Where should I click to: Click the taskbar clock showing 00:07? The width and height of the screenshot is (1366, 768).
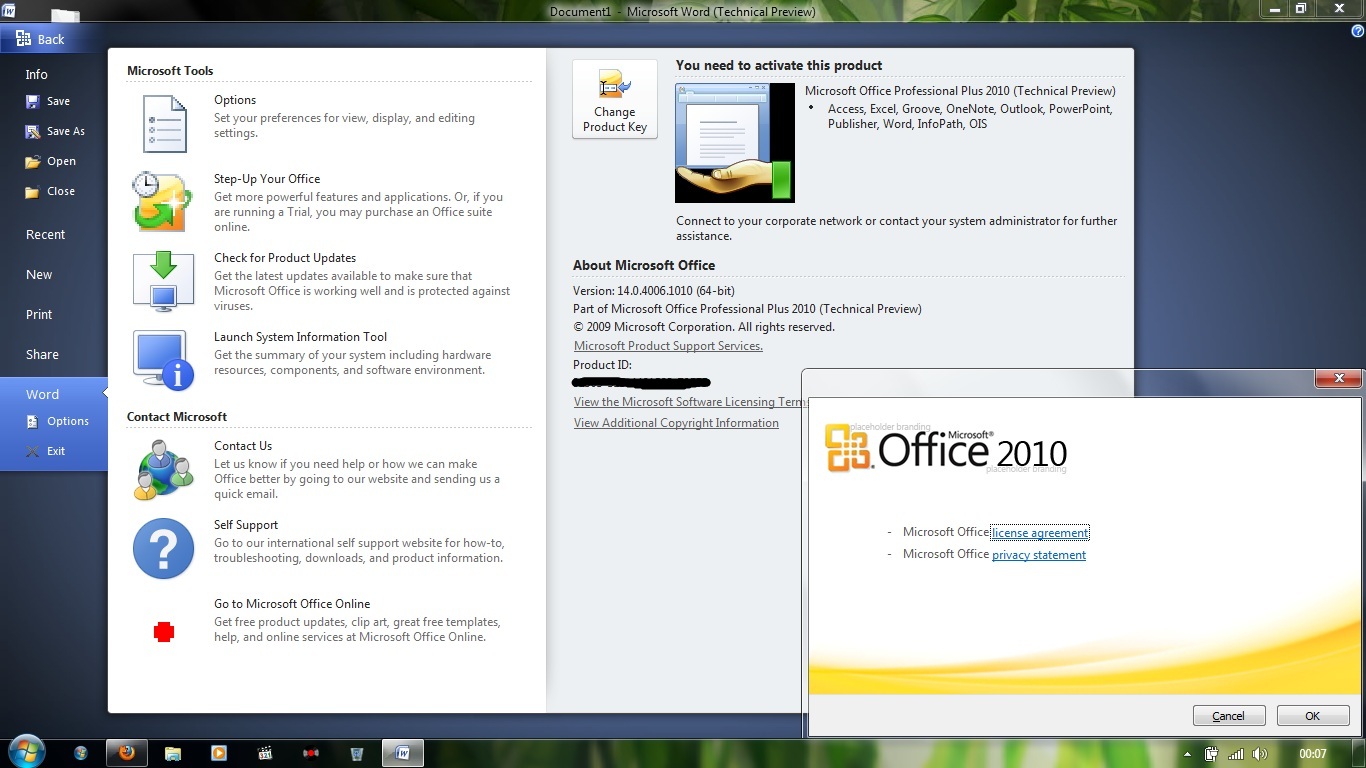(1313, 754)
